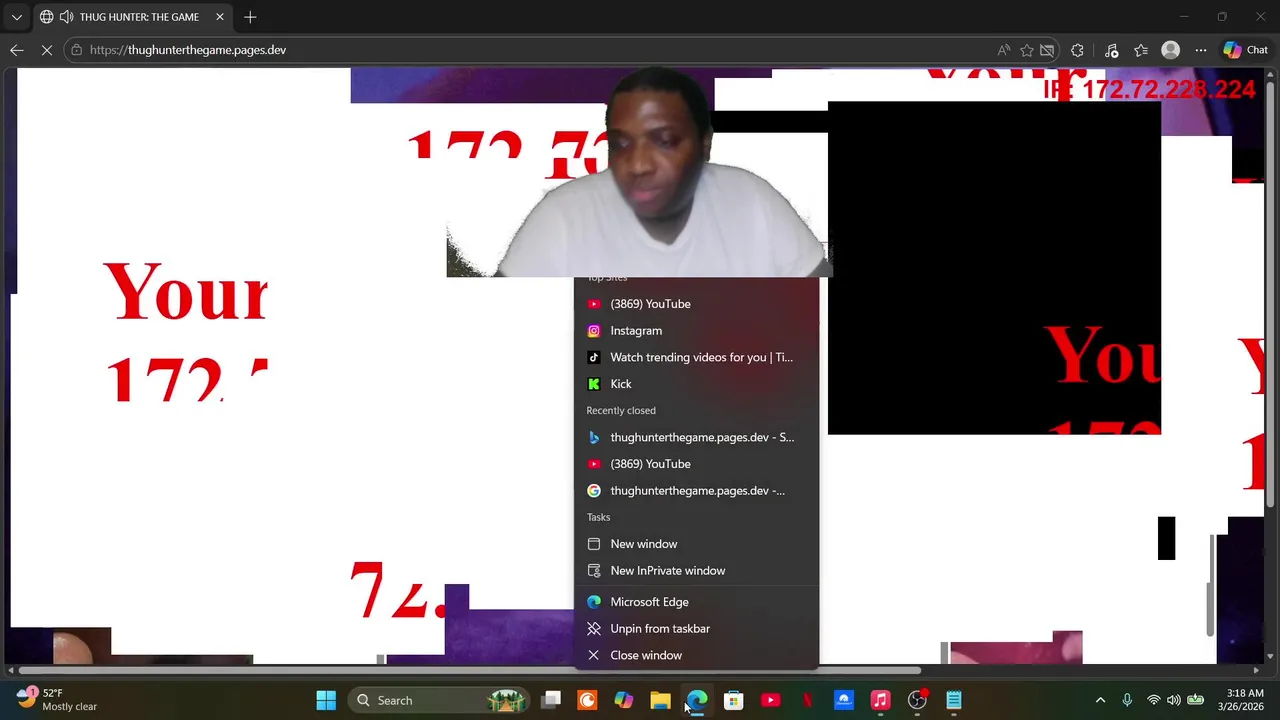Click the red IP 172.72.228.224 text
This screenshot has height=720, width=1280.
click(1149, 89)
